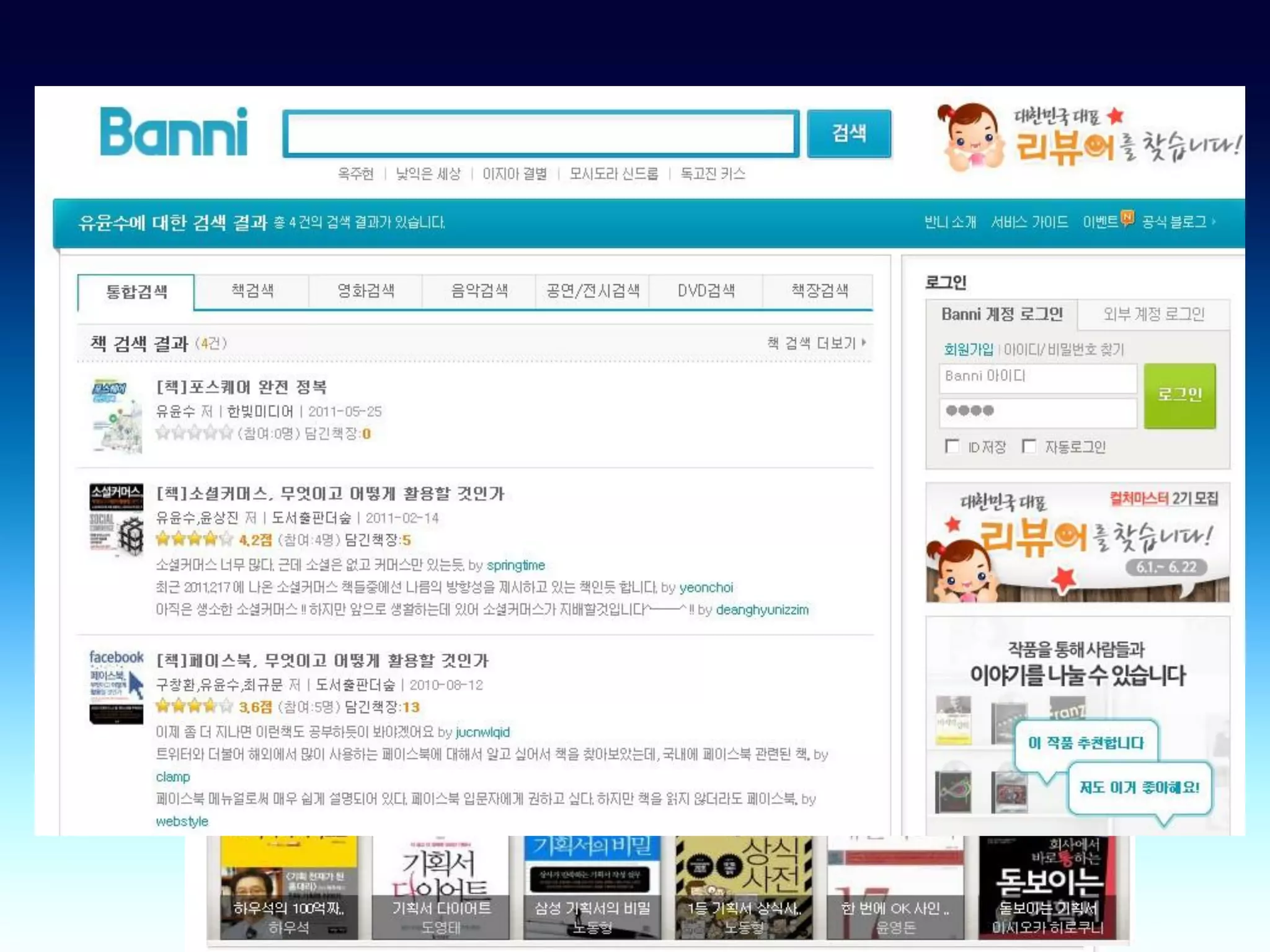This screenshot has height=952, width=1270.
Task: Open suggested keyword 낯익은 세상
Action: pyautogui.click(x=428, y=174)
